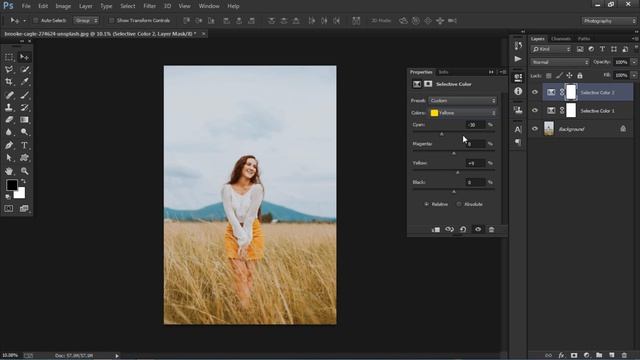Choose the Relative method option
The image size is (640, 360).
pos(427,204)
